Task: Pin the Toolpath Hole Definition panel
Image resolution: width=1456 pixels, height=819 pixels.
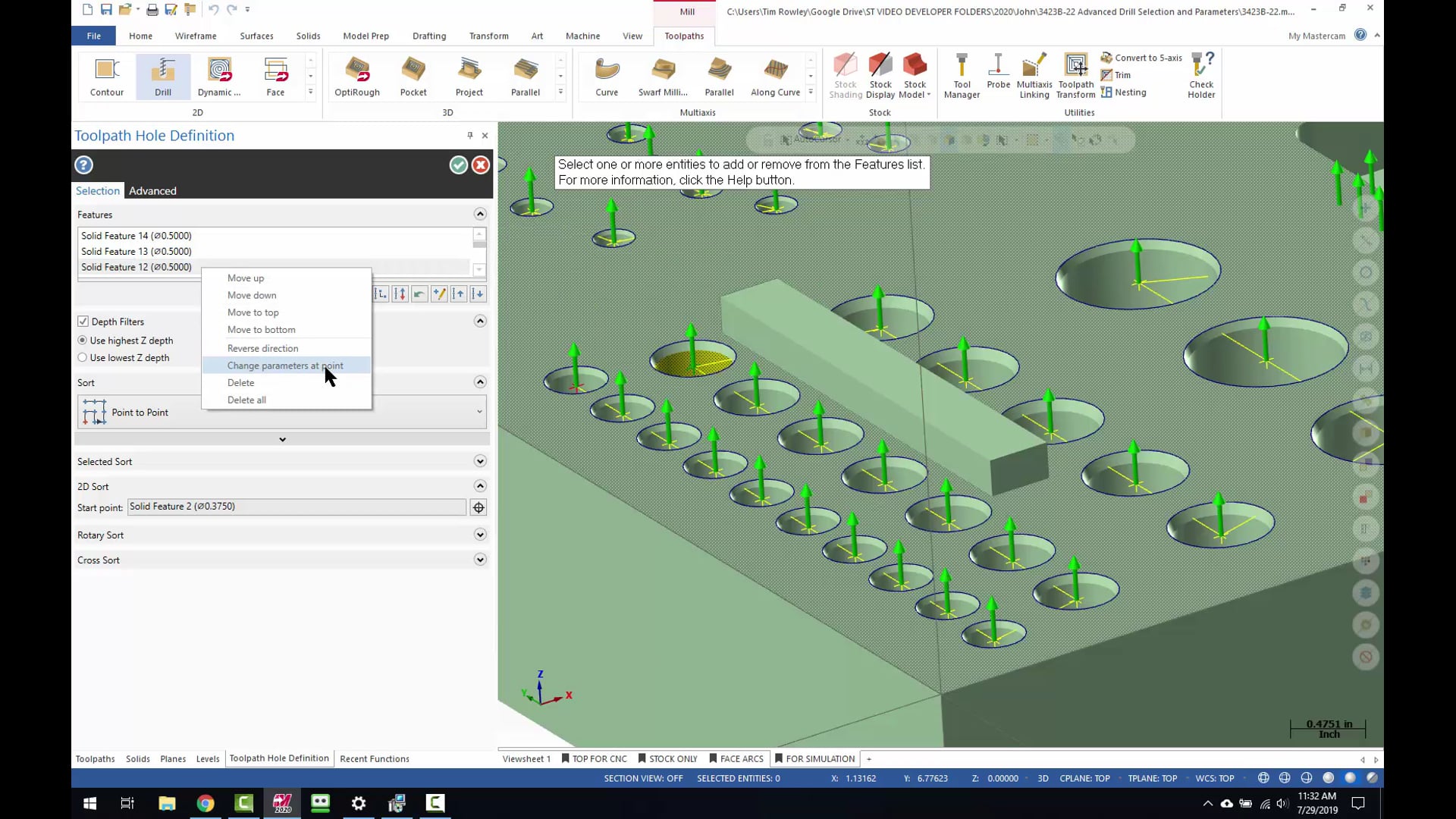Action: [470, 135]
